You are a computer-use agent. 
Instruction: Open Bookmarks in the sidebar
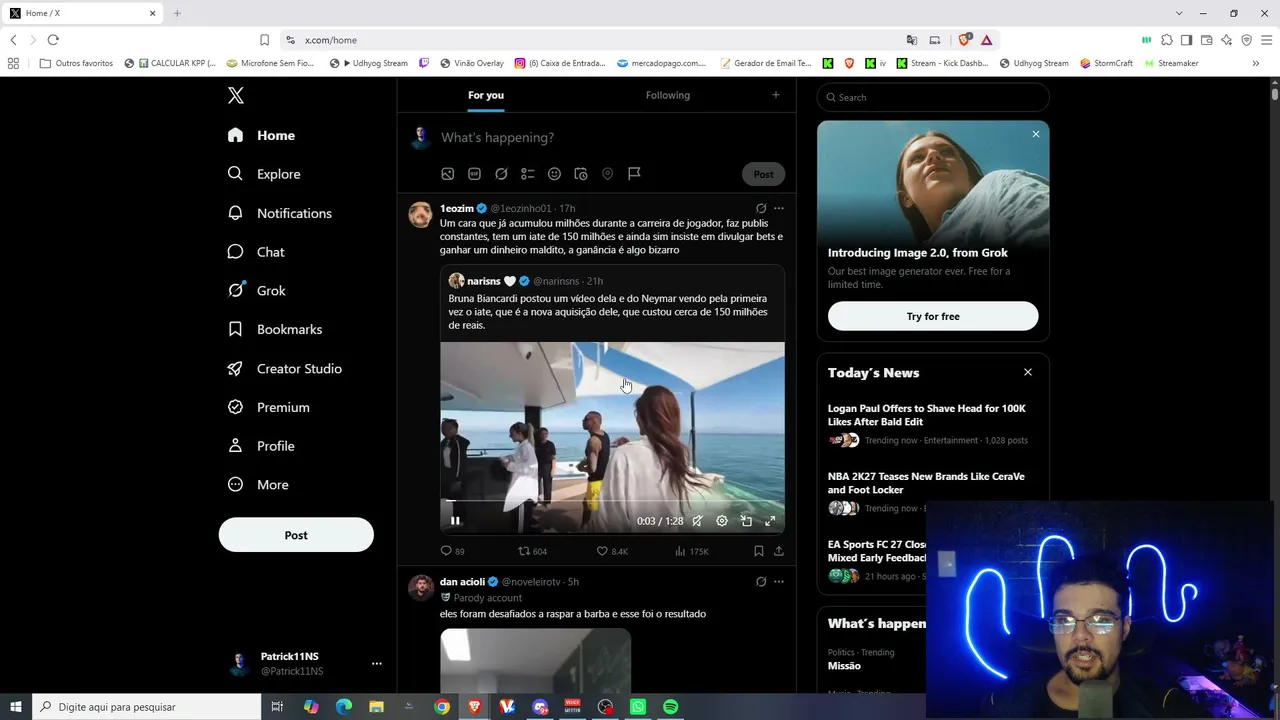click(275, 329)
